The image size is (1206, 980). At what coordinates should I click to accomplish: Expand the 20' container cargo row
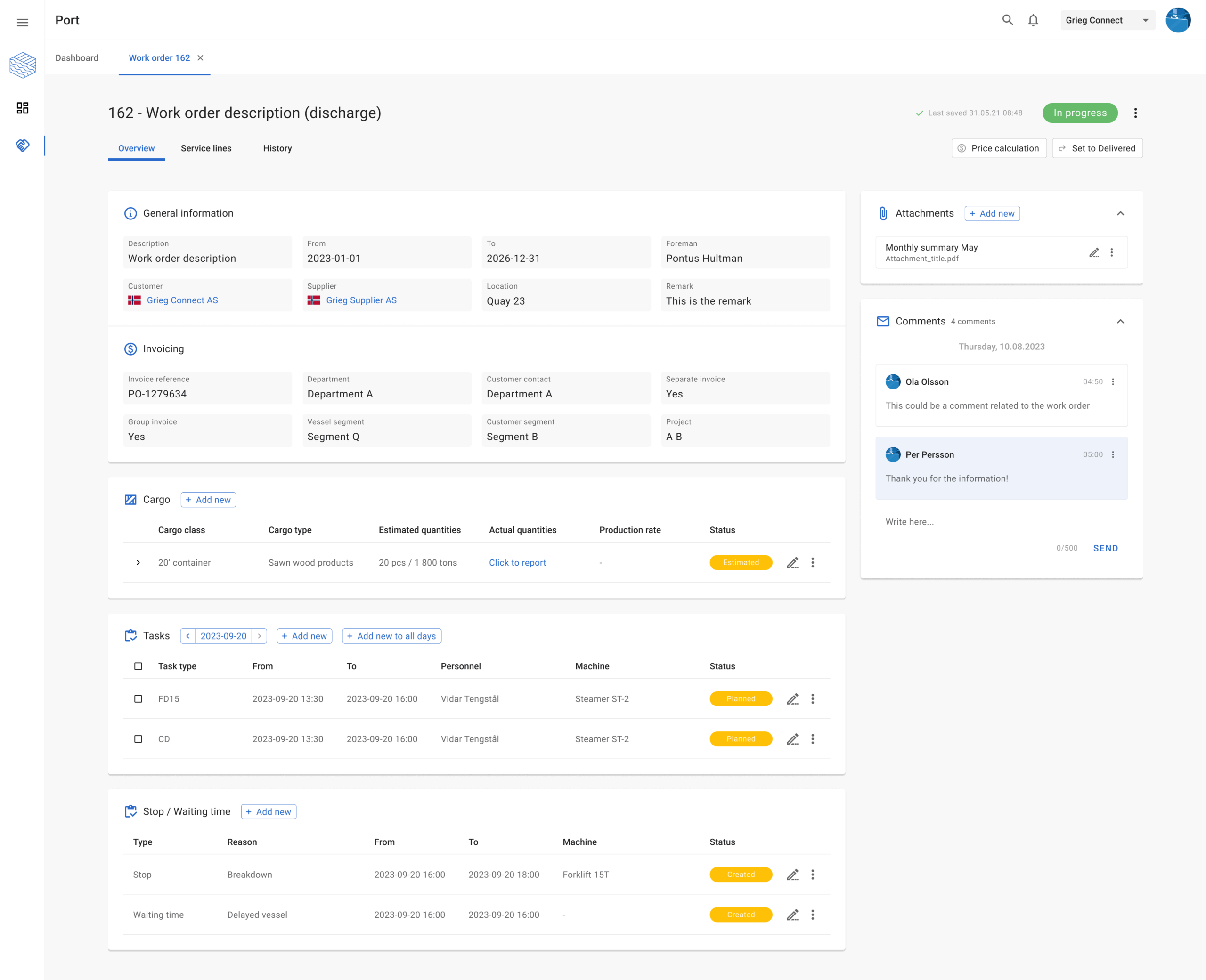(x=138, y=562)
